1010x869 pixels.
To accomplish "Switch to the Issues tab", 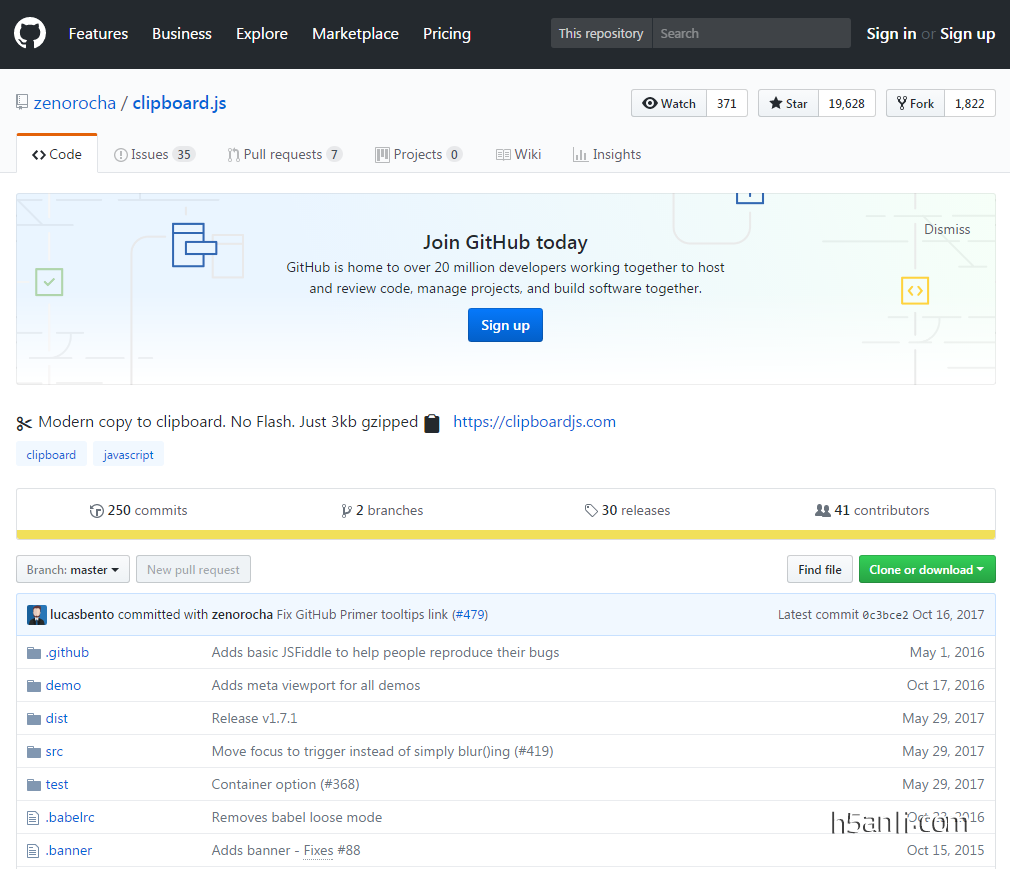I will [154, 155].
